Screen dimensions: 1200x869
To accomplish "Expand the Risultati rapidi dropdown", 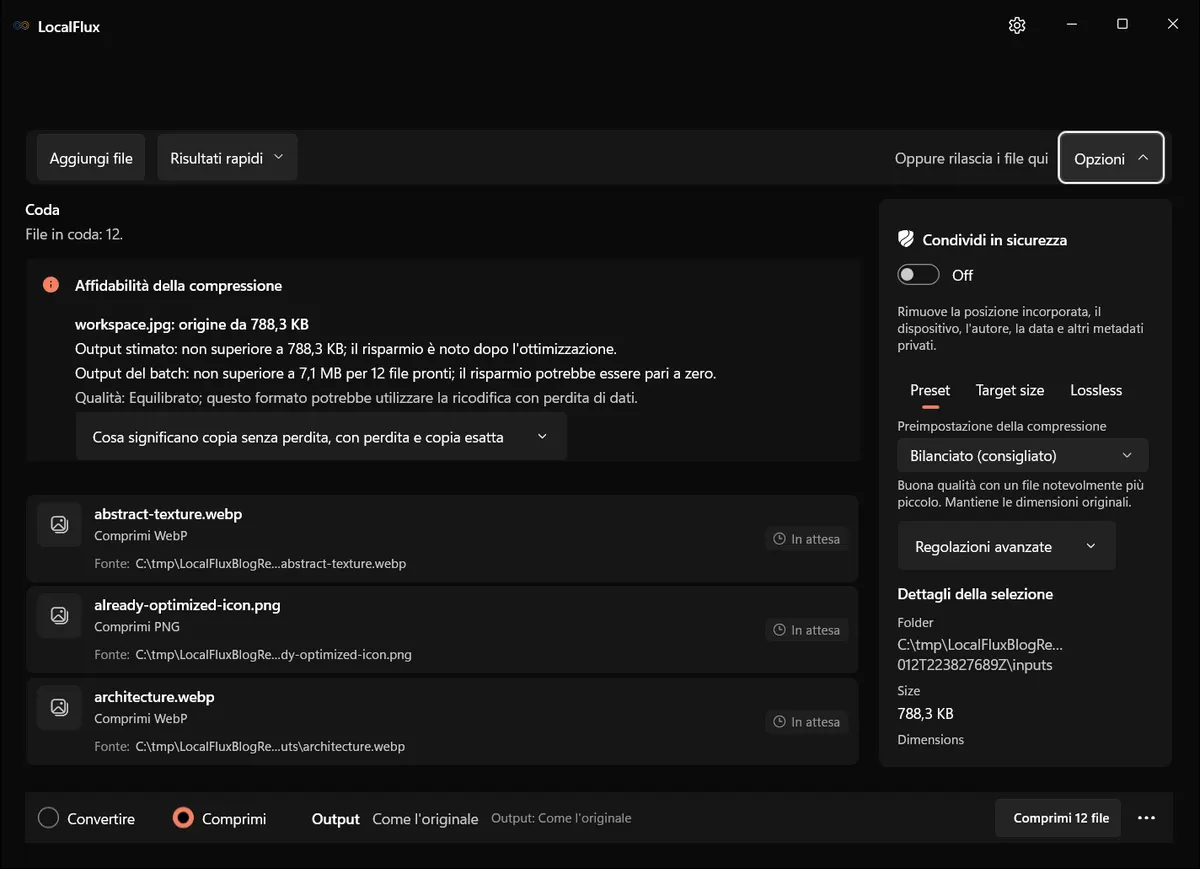I will 227,158.
